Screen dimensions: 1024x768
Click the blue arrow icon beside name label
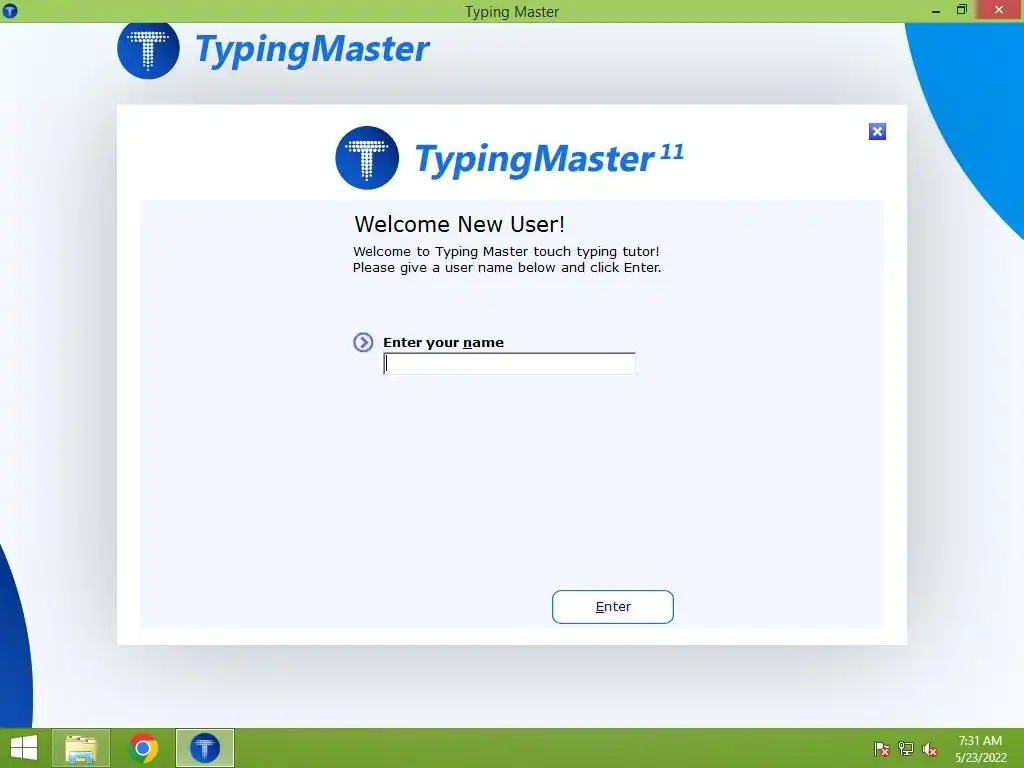click(x=363, y=342)
